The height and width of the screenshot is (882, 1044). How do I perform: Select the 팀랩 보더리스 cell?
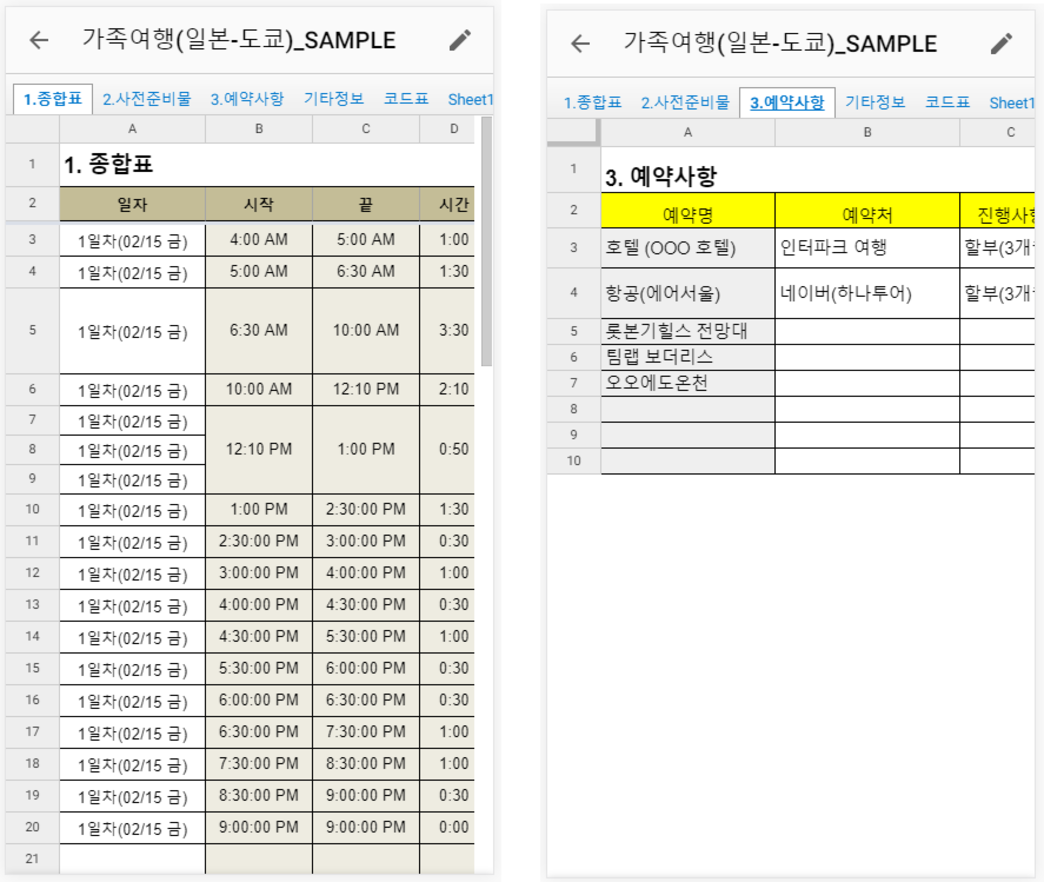687,357
